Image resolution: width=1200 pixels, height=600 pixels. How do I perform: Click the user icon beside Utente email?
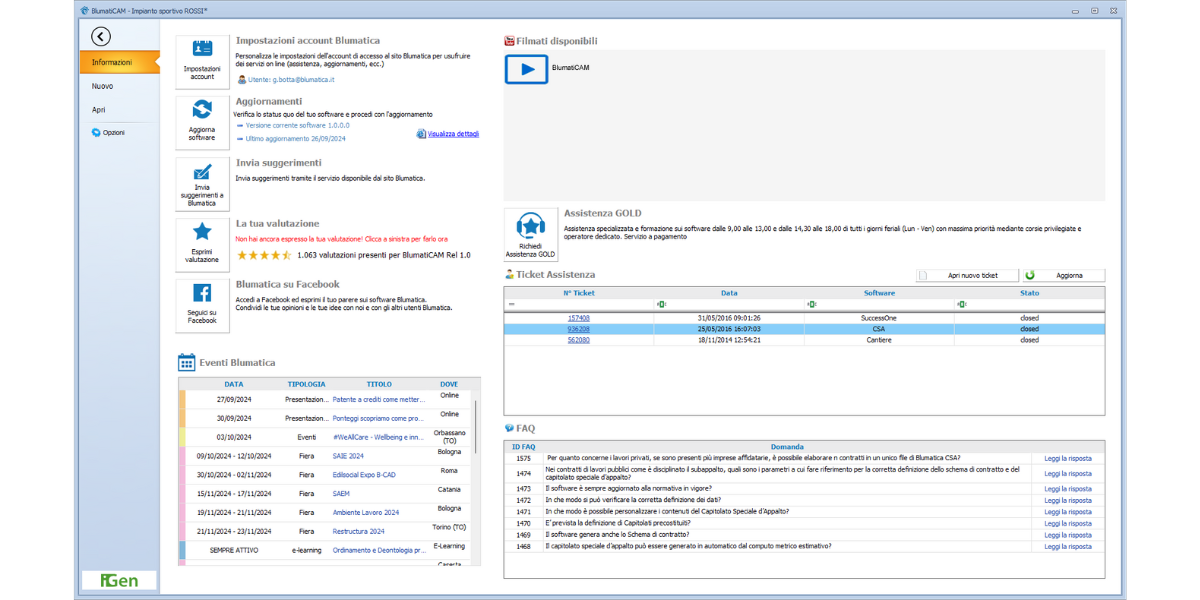(x=241, y=79)
